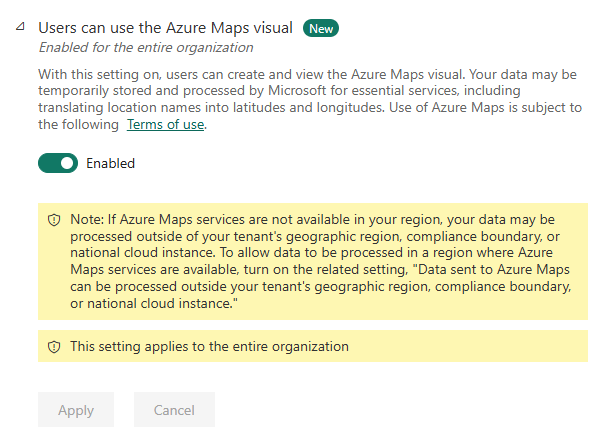Click the "Note:" word in the yellow box
605x440 pixels.
[87, 219]
